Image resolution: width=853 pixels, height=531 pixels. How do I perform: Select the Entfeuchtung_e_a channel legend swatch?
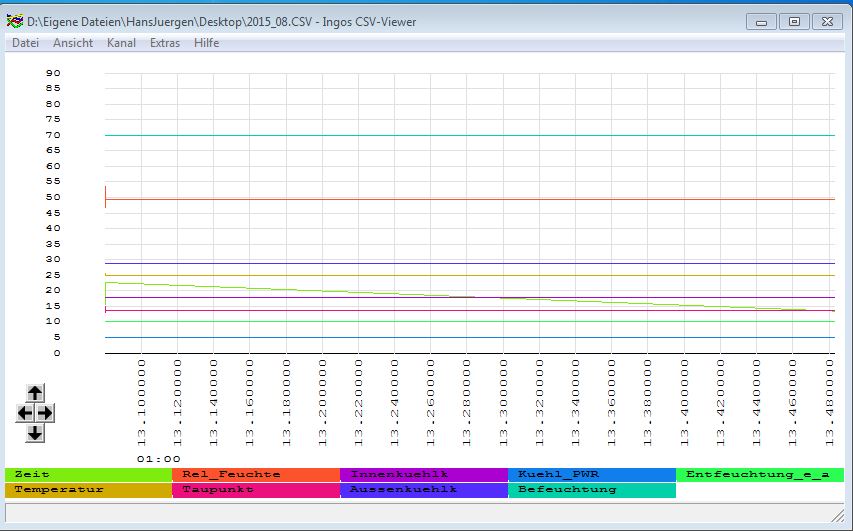pos(760,474)
